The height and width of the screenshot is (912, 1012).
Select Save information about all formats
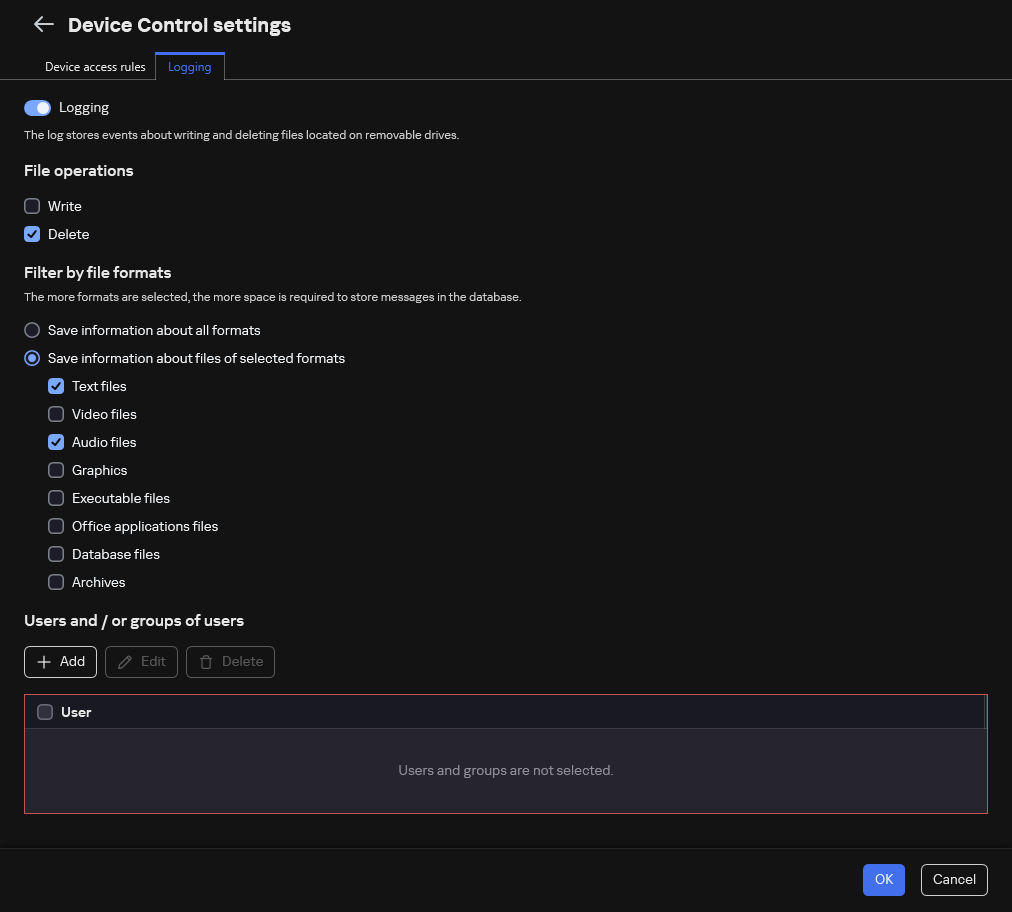click(32, 330)
